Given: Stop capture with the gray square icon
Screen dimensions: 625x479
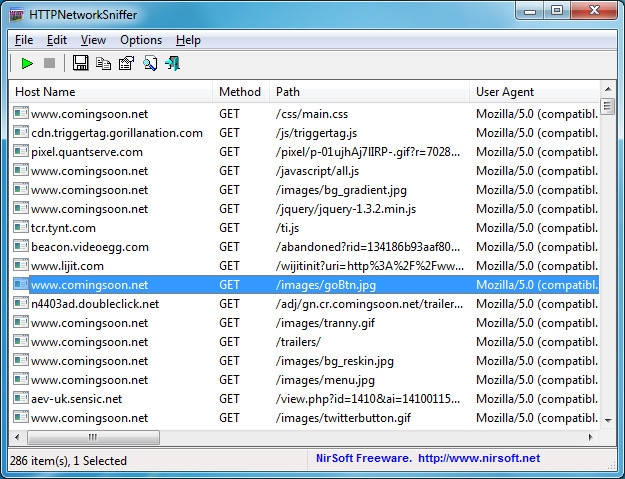Looking at the screenshot, I should coord(49,63).
